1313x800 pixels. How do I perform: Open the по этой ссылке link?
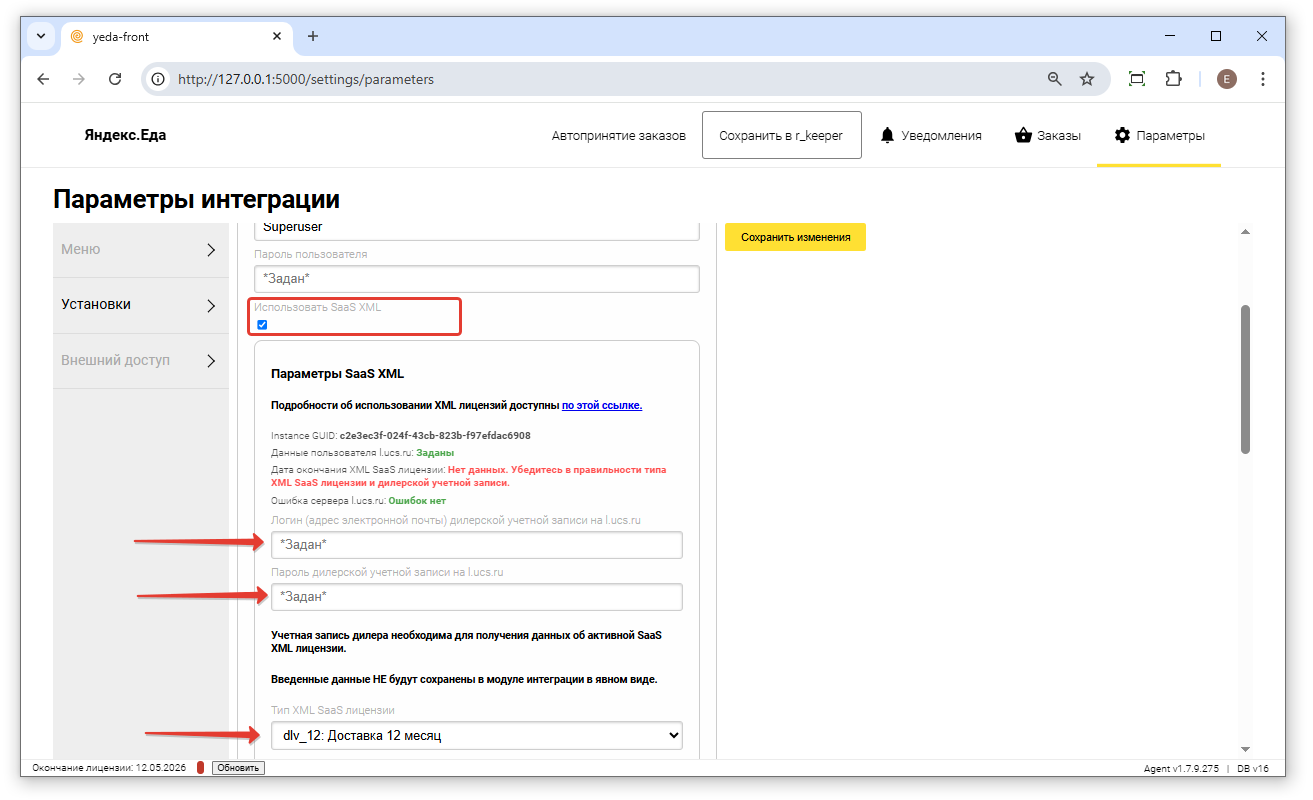click(x=602, y=405)
